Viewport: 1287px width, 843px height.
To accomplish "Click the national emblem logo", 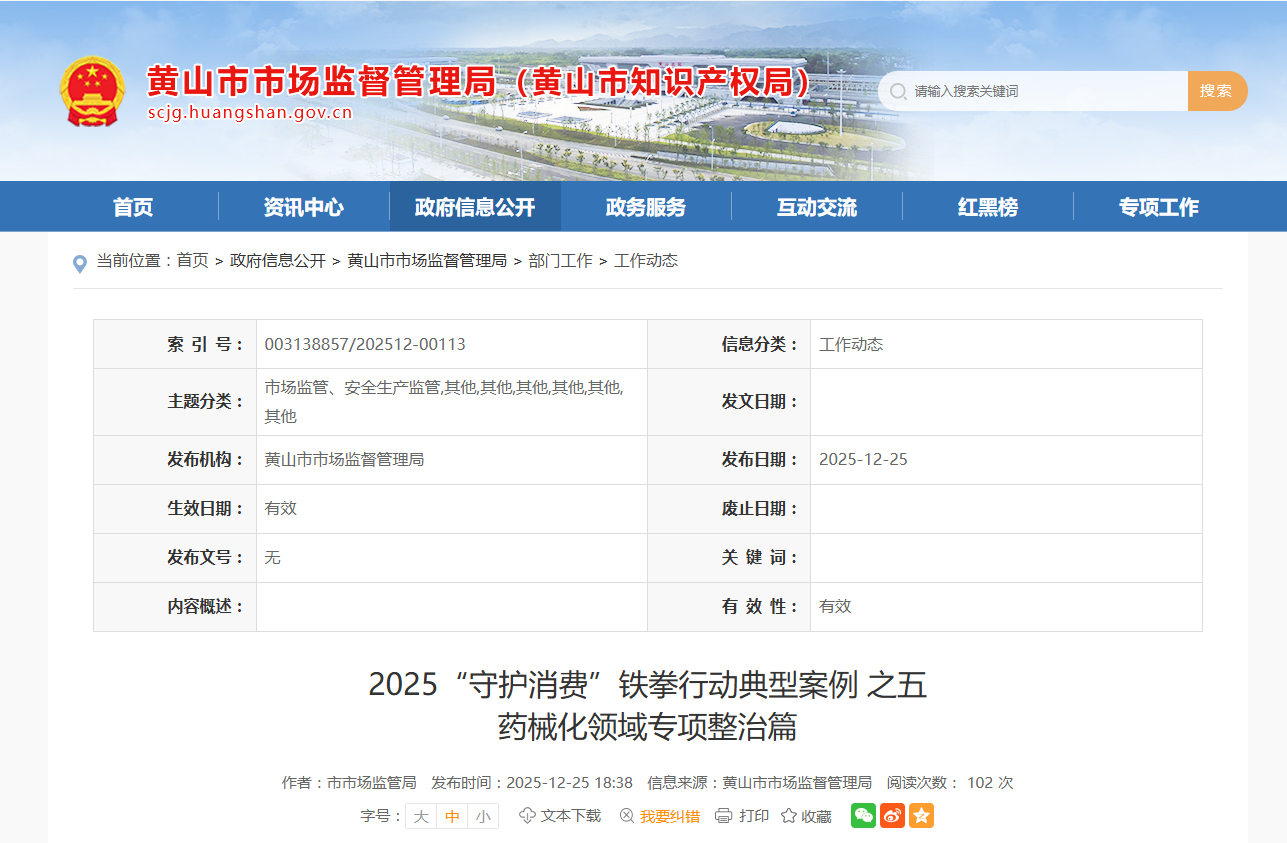I will pyautogui.click(x=92, y=91).
